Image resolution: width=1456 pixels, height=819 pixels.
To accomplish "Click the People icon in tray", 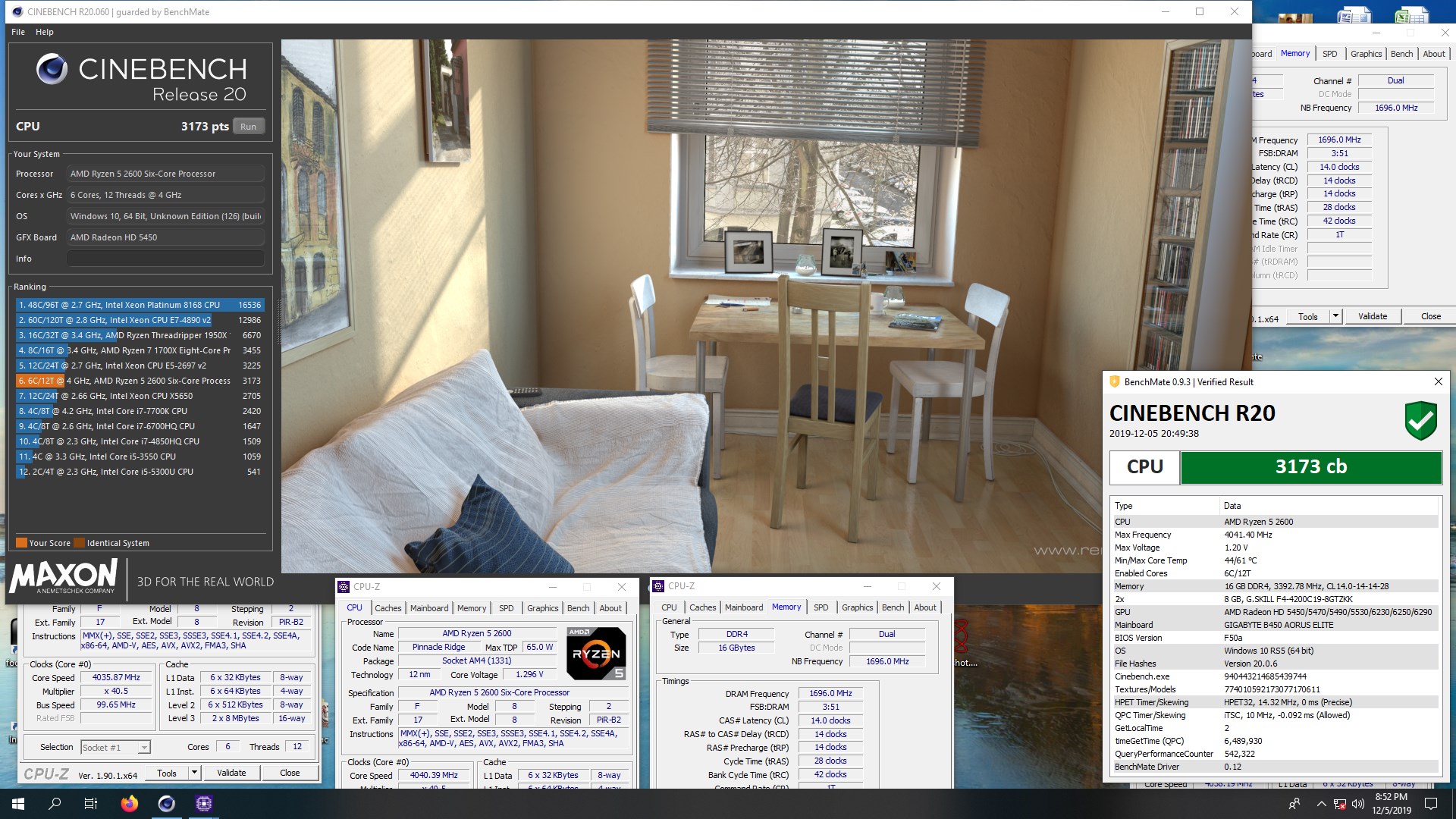I will coord(1294,804).
